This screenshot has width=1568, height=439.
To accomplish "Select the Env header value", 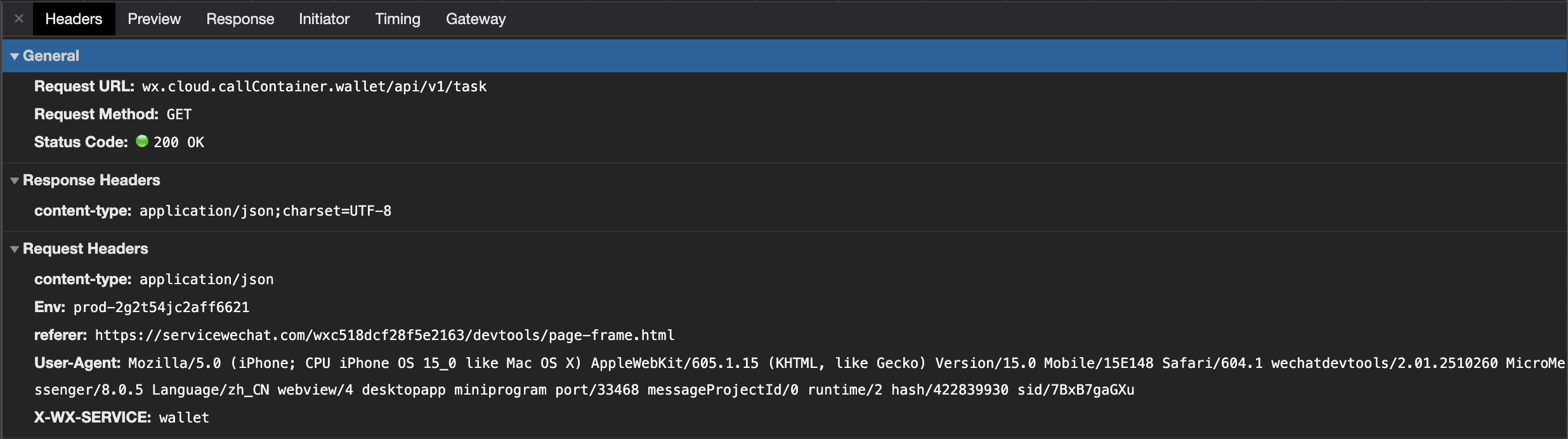I will pos(161,308).
